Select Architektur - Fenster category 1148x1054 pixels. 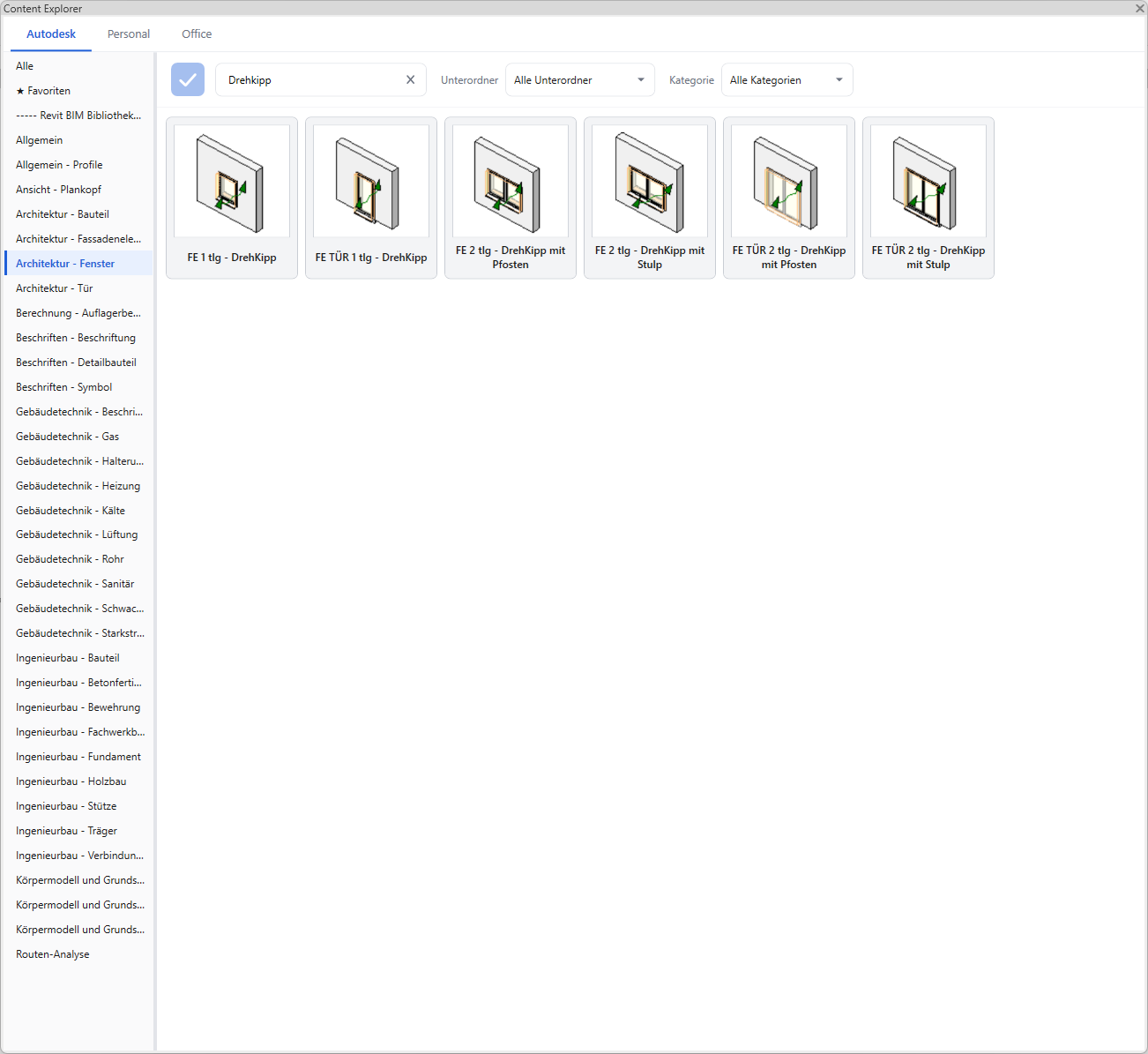tap(78, 264)
